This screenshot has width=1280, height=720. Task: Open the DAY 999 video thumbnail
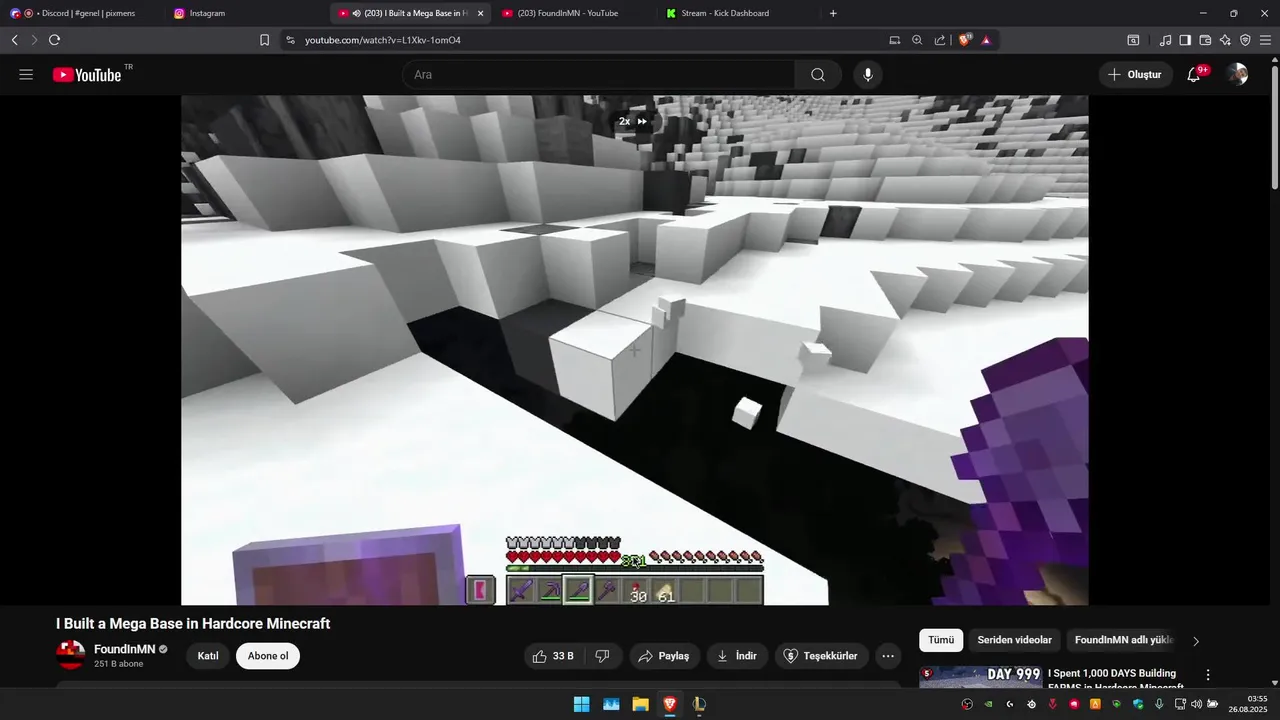pyautogui.click(x=980, y=677)
